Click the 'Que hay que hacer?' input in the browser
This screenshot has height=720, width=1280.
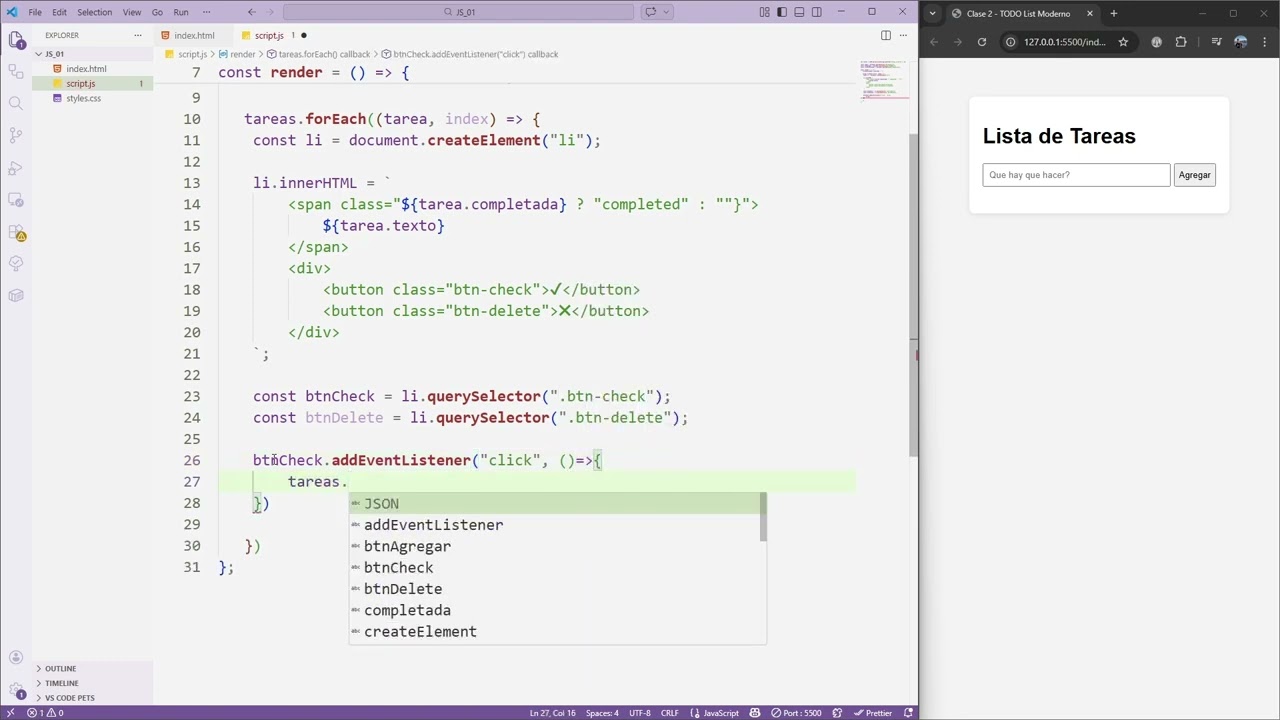[1076, 175]
